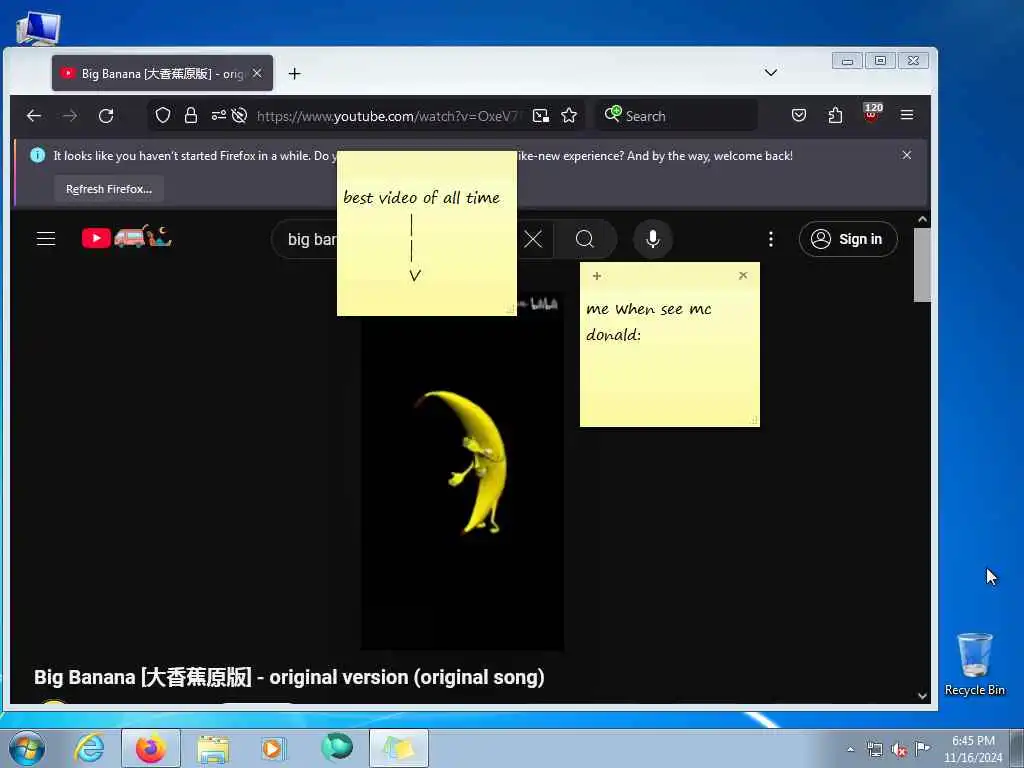Add a new sticky note with the plus icon
1024x768 pixels.
pyautogui.click(x=596, y=276)
